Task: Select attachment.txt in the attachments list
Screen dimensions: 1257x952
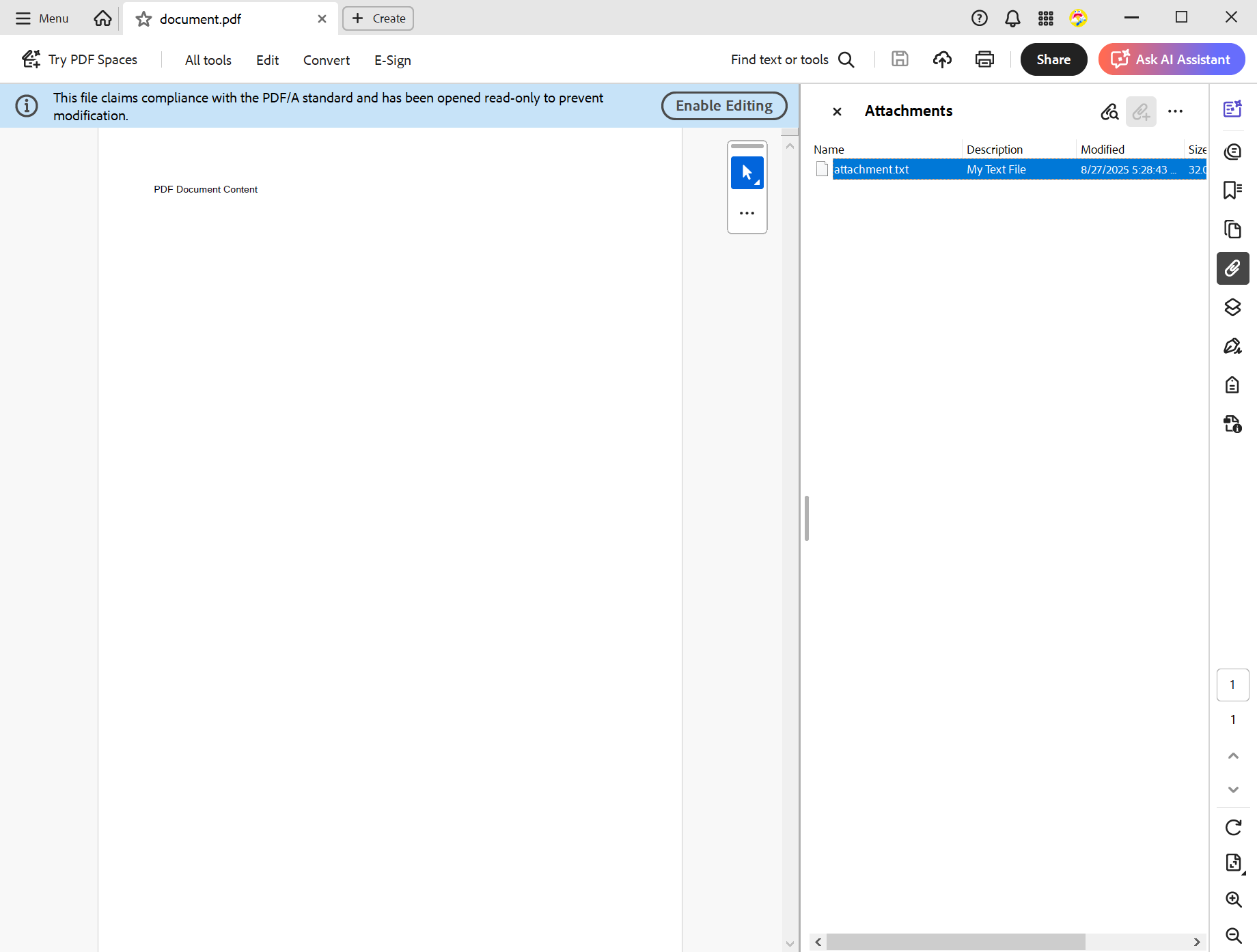Action: [x=871, y=169]
